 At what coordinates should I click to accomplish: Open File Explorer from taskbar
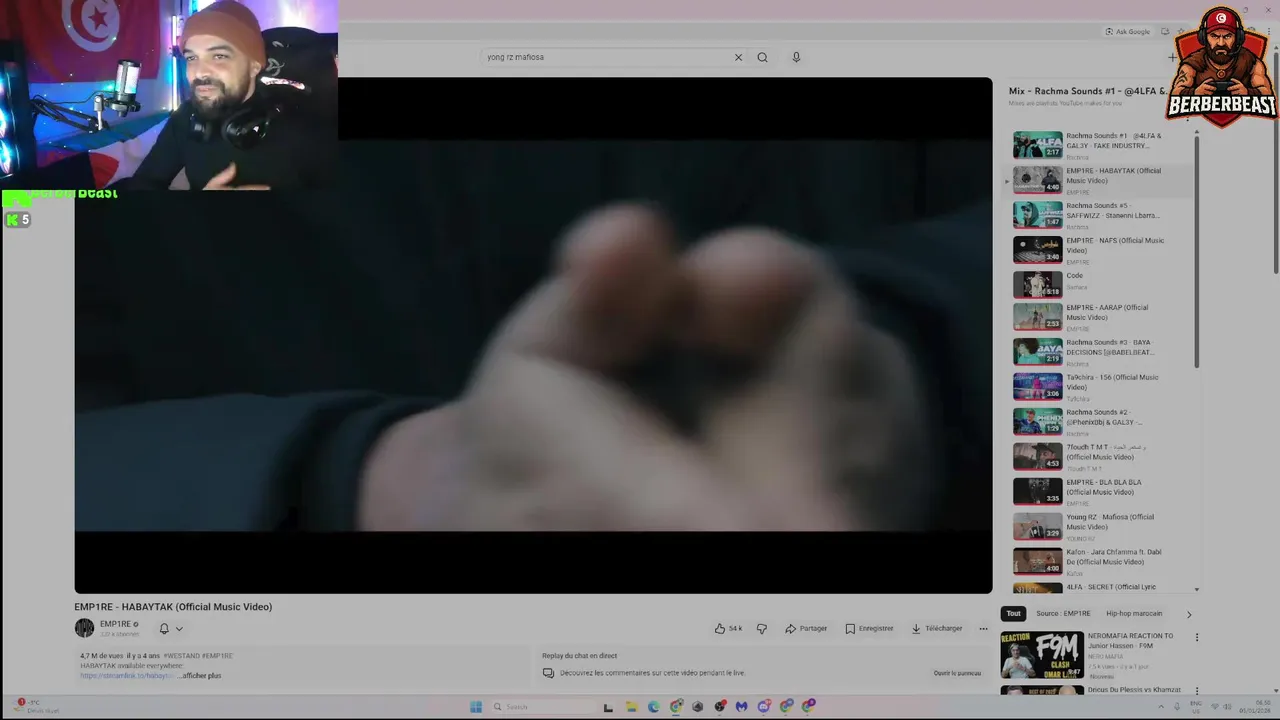[x=631, y=707]
